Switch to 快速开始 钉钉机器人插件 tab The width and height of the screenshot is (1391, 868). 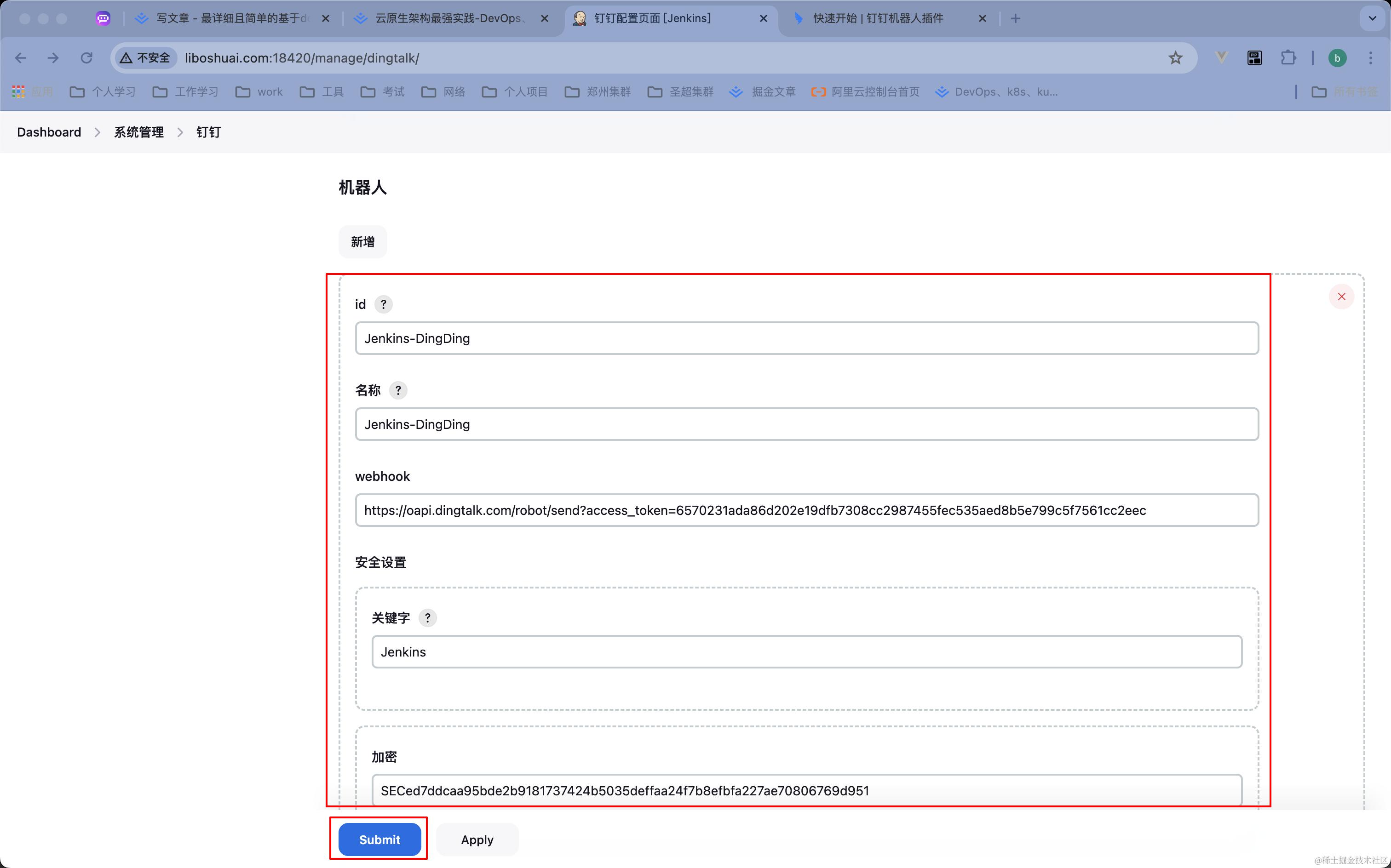click(878, 18)
